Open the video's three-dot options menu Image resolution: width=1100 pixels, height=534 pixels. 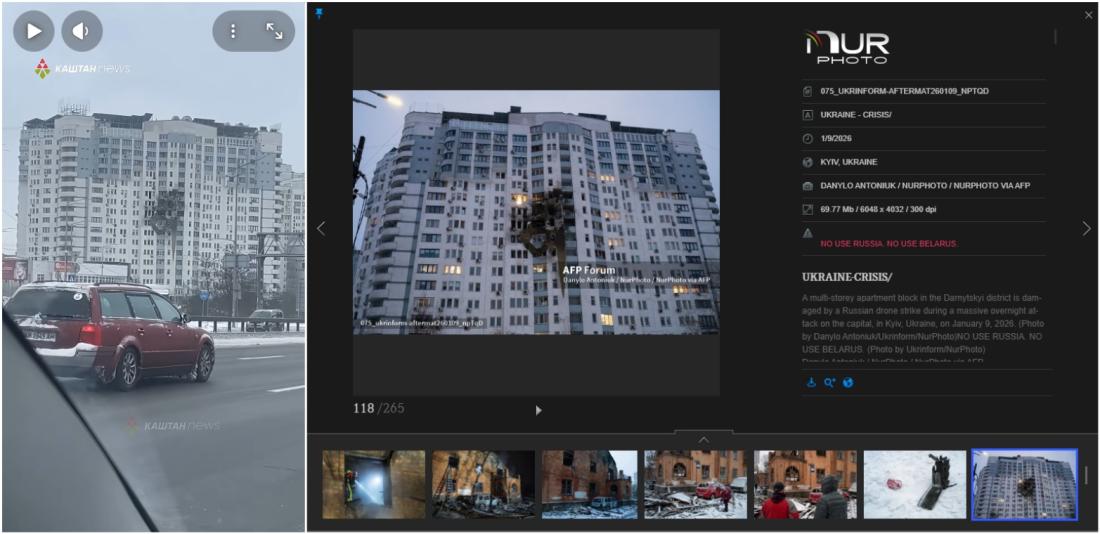click(233, 31)
